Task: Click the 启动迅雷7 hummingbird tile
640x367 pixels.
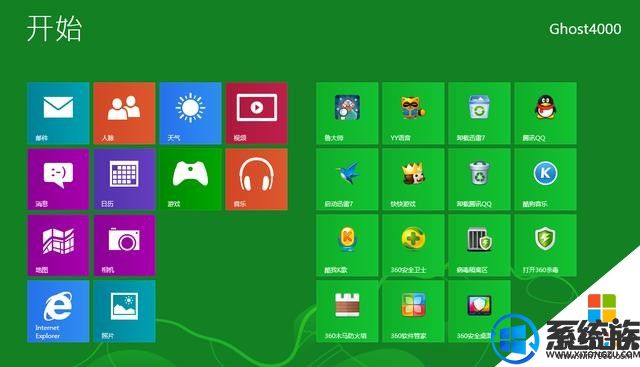Action: point(347,179)
